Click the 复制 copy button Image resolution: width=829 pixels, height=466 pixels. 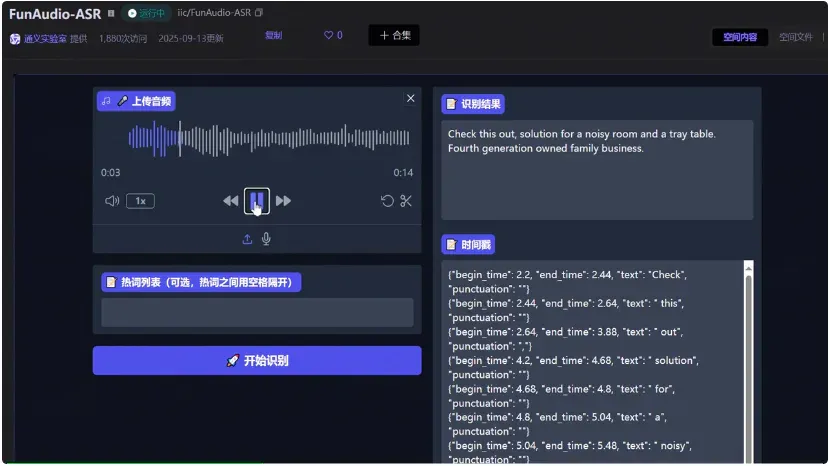pyautogui.click(x=273, y=35)
